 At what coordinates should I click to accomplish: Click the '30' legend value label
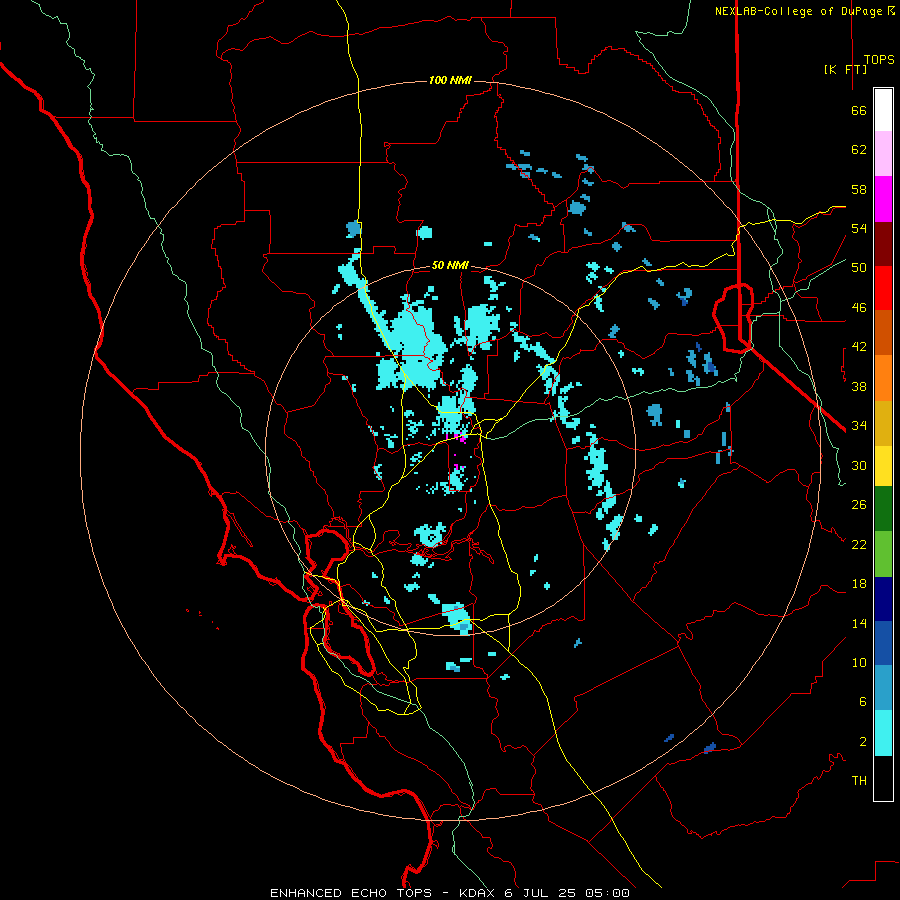tap(859, 465)
